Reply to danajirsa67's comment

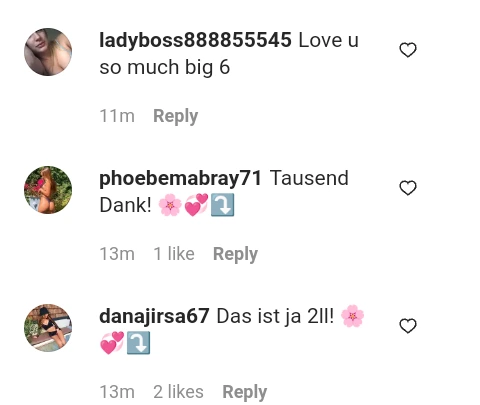[x=245, y=392]
